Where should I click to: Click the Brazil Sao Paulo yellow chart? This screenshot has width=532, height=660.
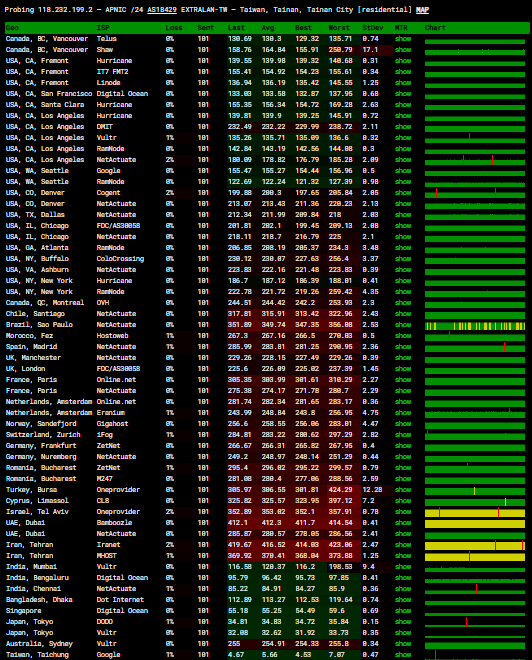(475, 326)
